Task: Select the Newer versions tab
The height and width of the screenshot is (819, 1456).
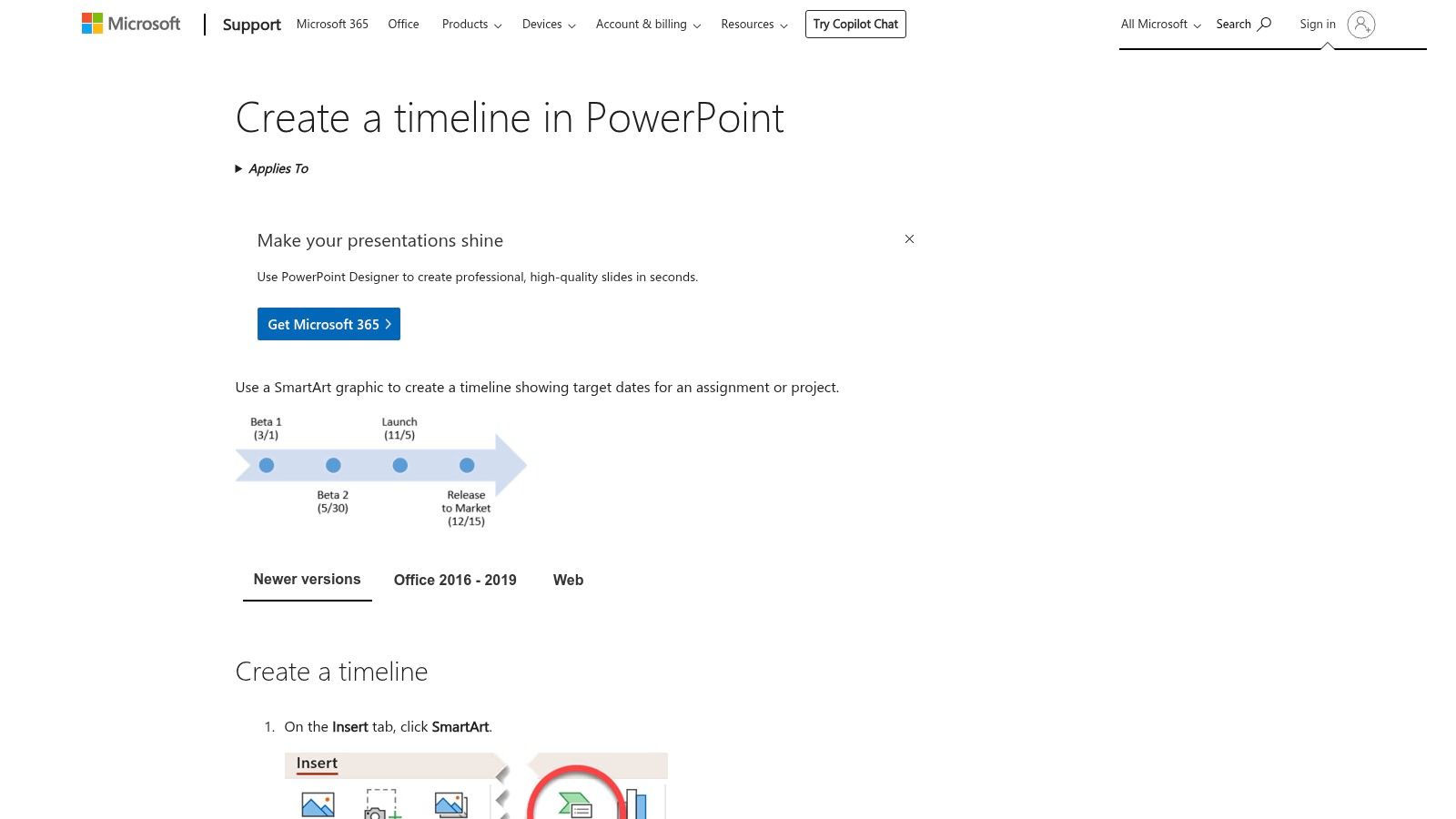Action: 307,579
